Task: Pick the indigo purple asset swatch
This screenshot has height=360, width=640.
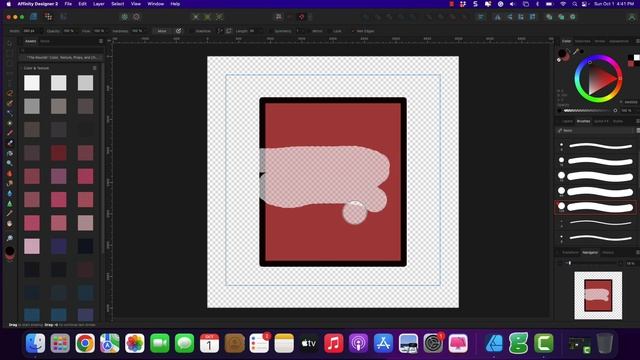Action: (59, 247)
